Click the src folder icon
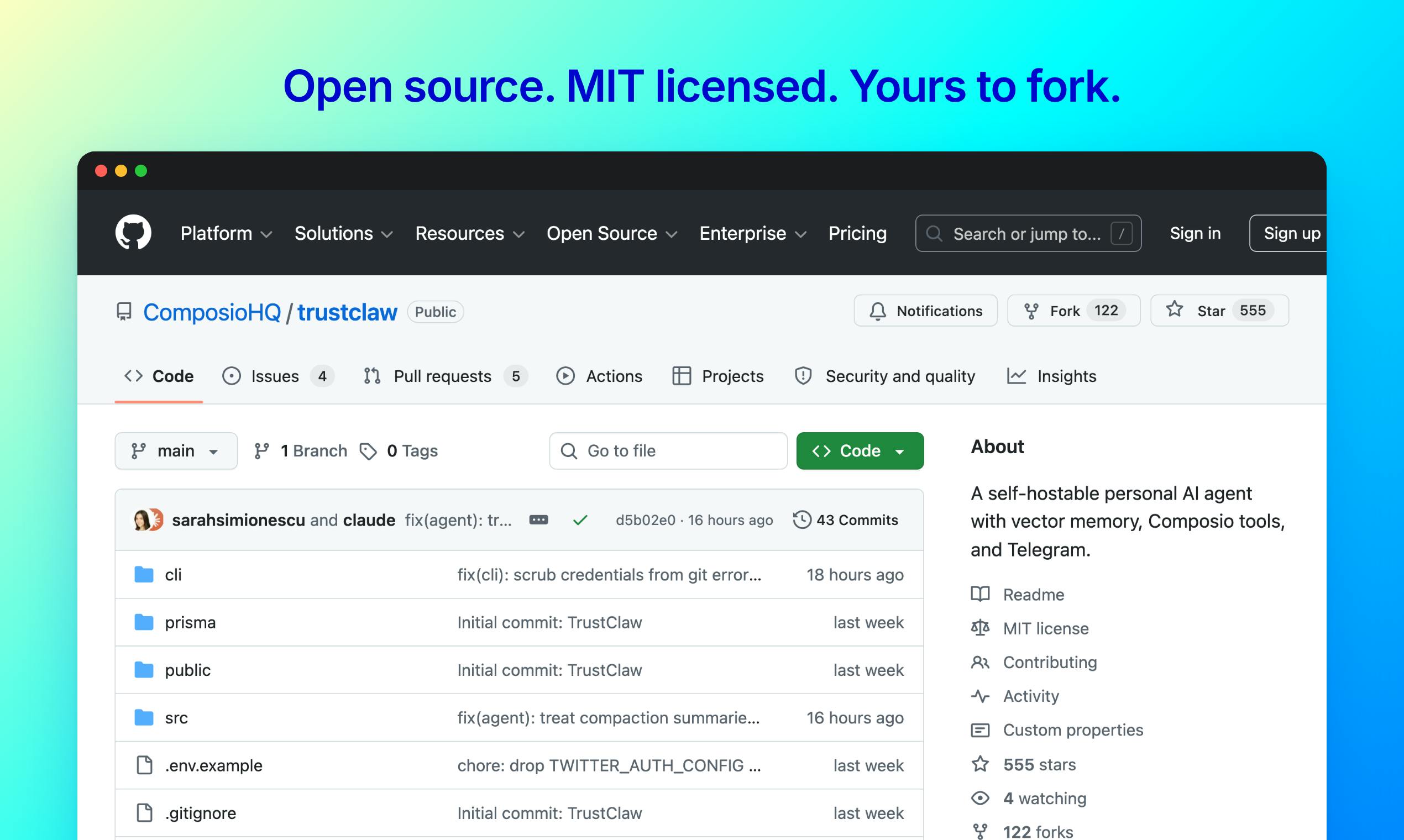Viewport: 1404px width, 840px height. click(144, 717)
